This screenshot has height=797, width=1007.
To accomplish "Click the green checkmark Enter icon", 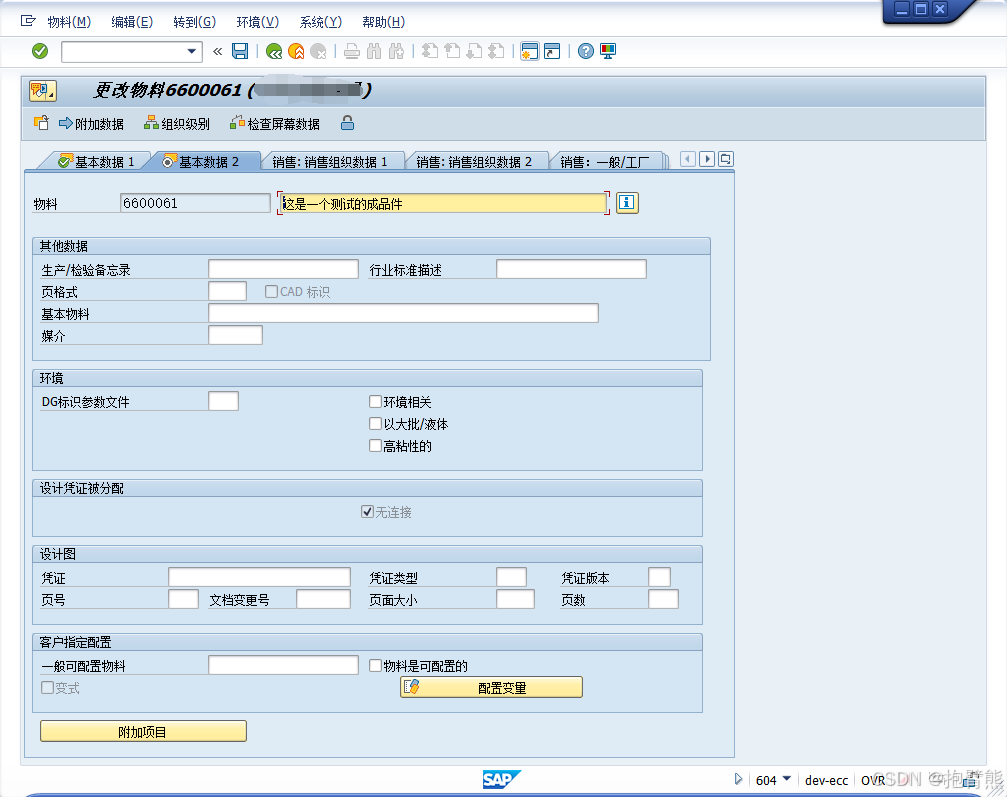I will click(x=40, y=51).
